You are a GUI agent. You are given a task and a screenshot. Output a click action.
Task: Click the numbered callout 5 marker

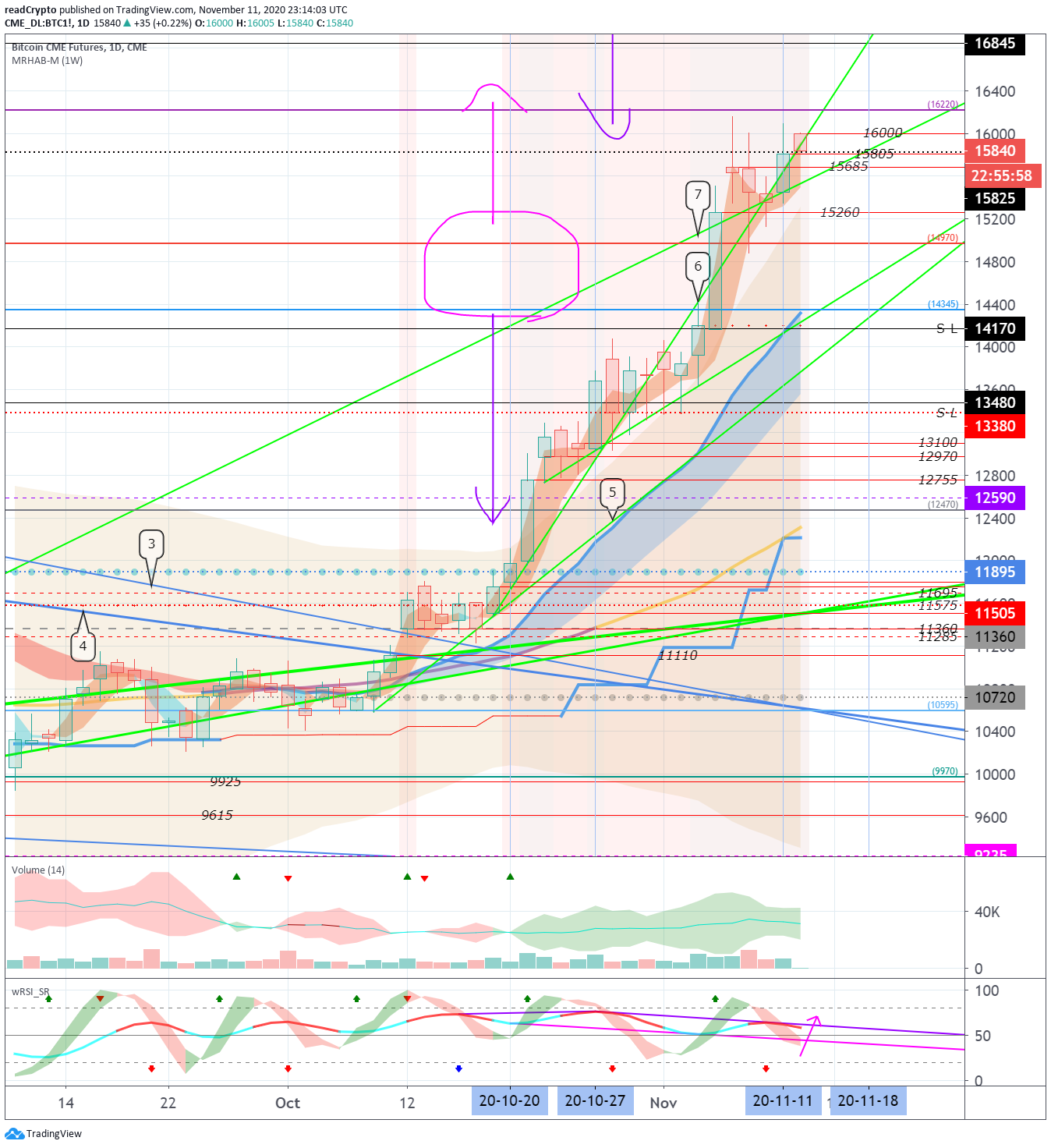[612, 492]
